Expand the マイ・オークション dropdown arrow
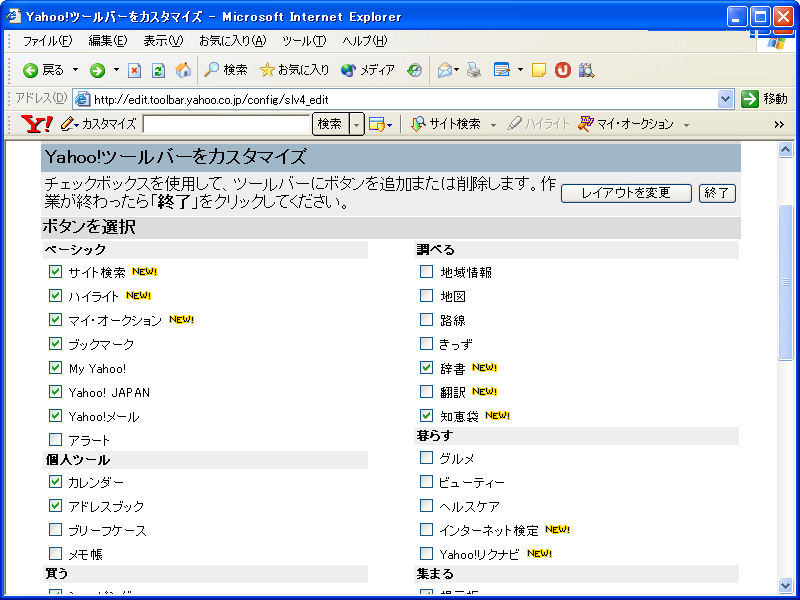The width and height of the screenshot is (800, 600). tap(686, 124)
